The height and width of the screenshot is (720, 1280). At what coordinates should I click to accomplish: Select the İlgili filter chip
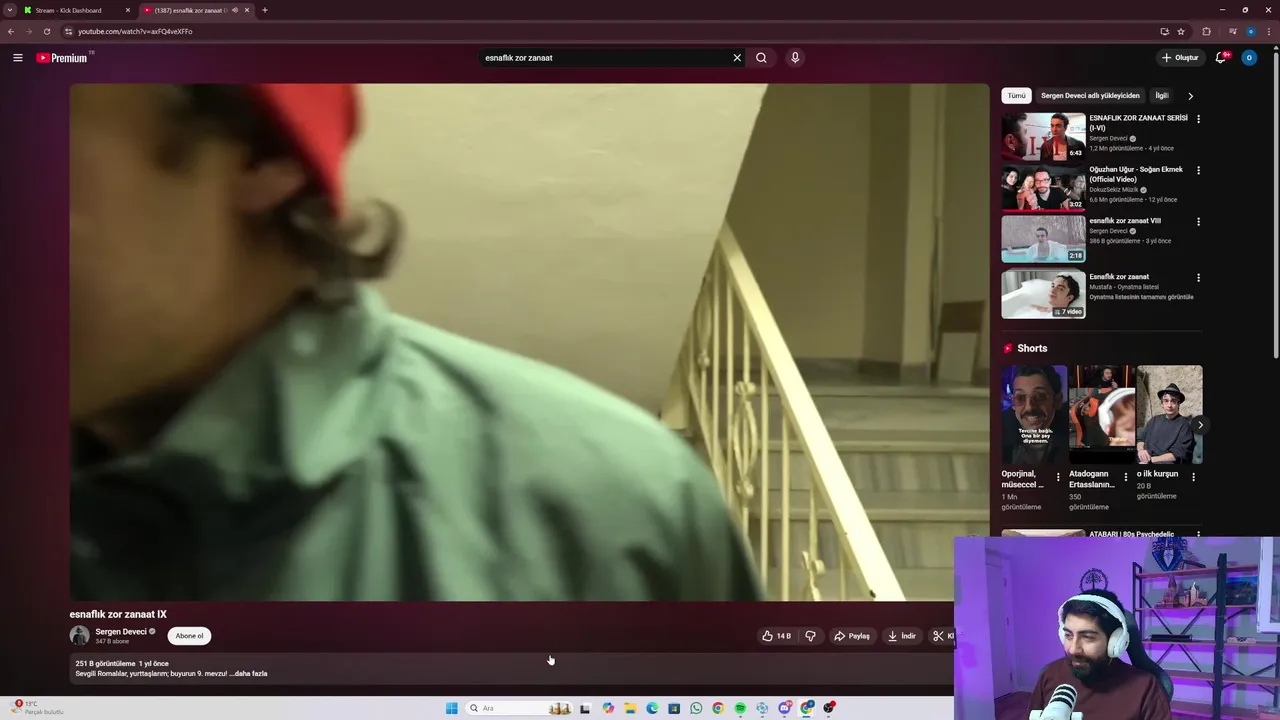1161,96
